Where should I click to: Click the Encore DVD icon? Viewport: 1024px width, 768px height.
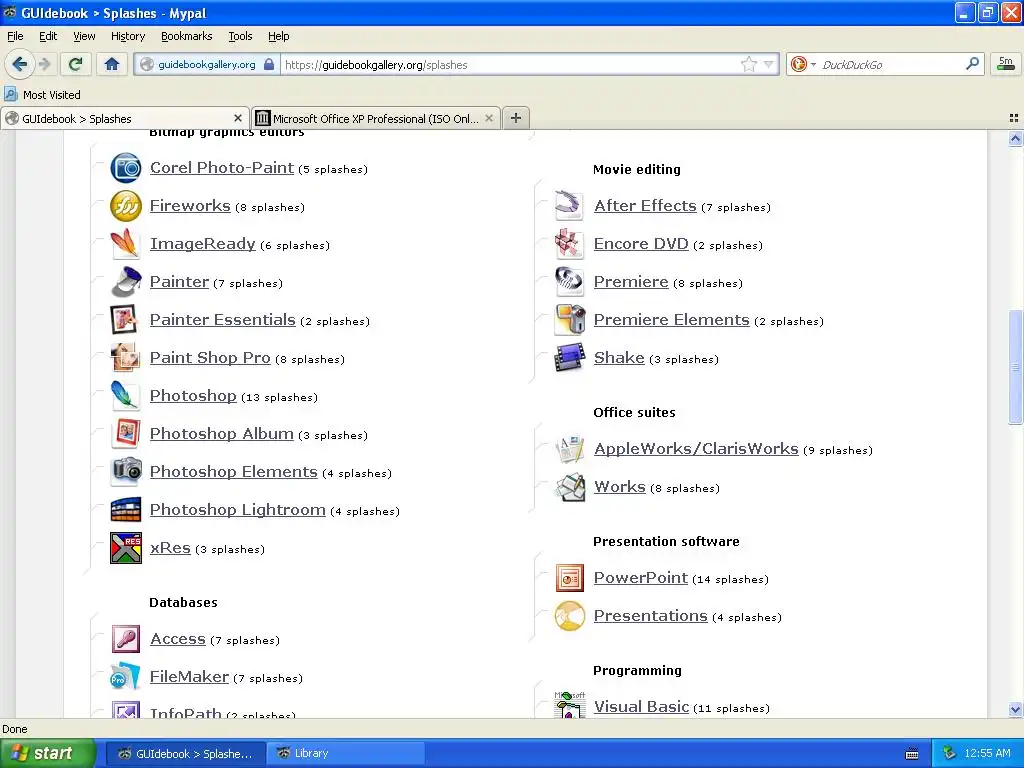[x=569, y=244]
